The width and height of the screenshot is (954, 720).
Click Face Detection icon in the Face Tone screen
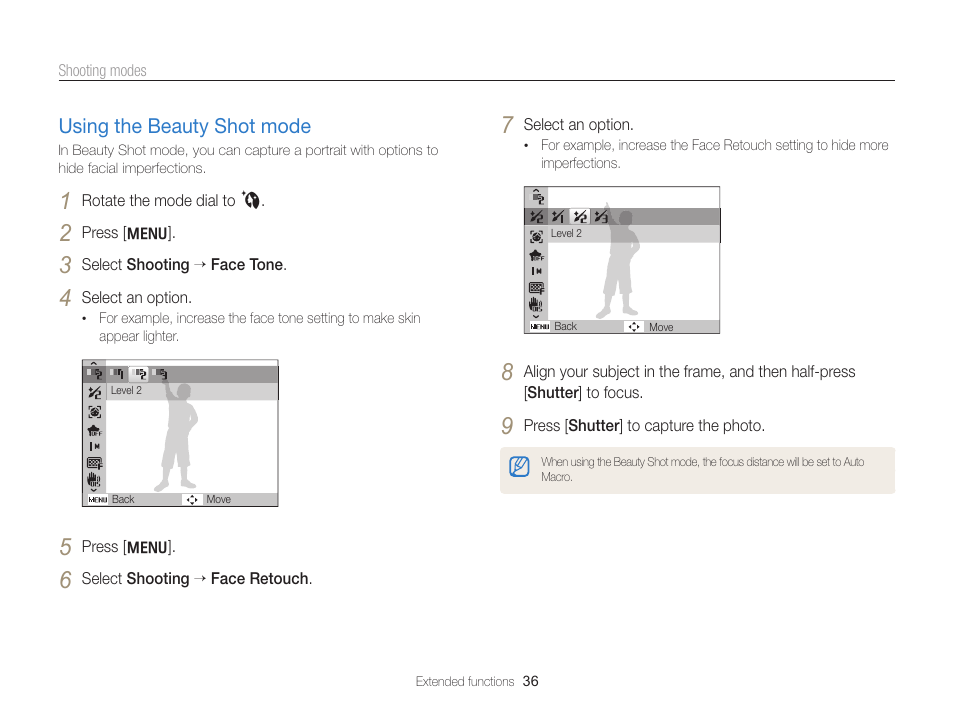pos(94,412)
